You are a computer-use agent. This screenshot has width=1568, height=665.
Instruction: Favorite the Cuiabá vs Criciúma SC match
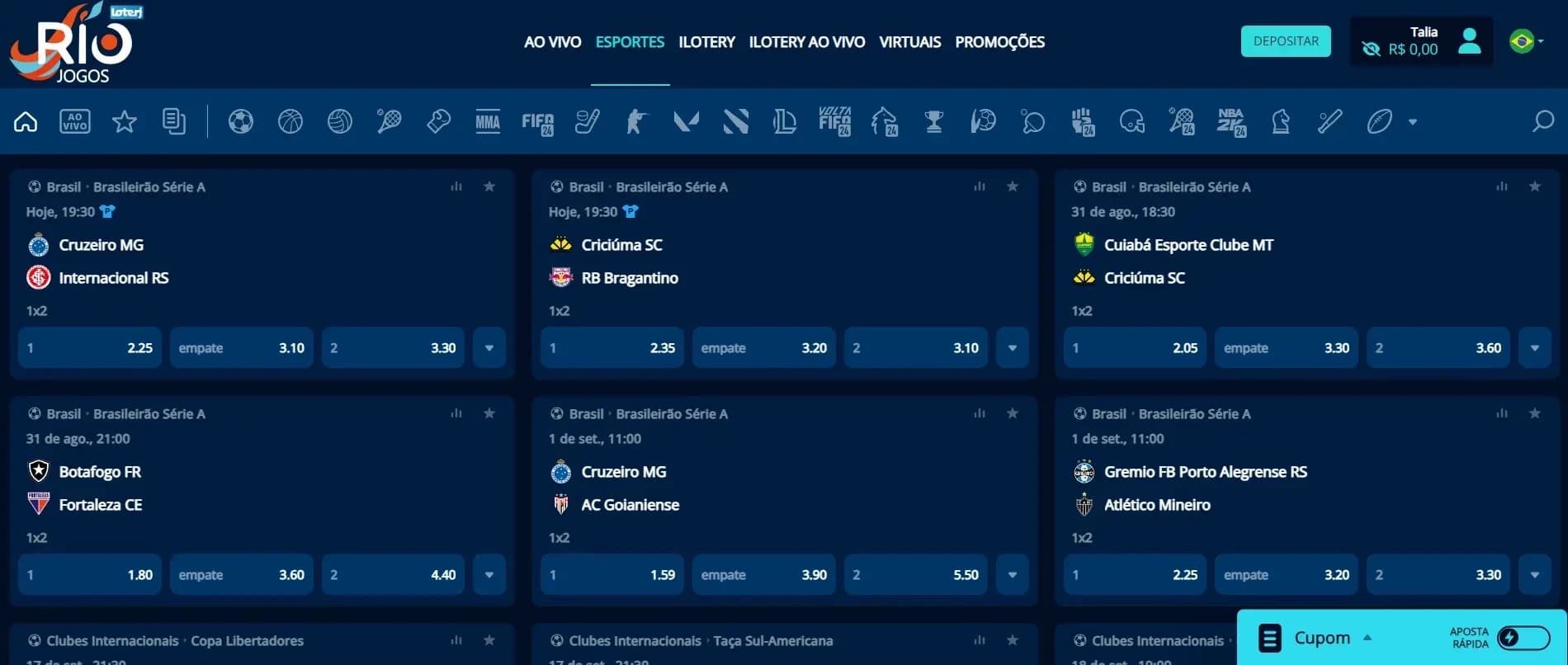pos(1535,186)
